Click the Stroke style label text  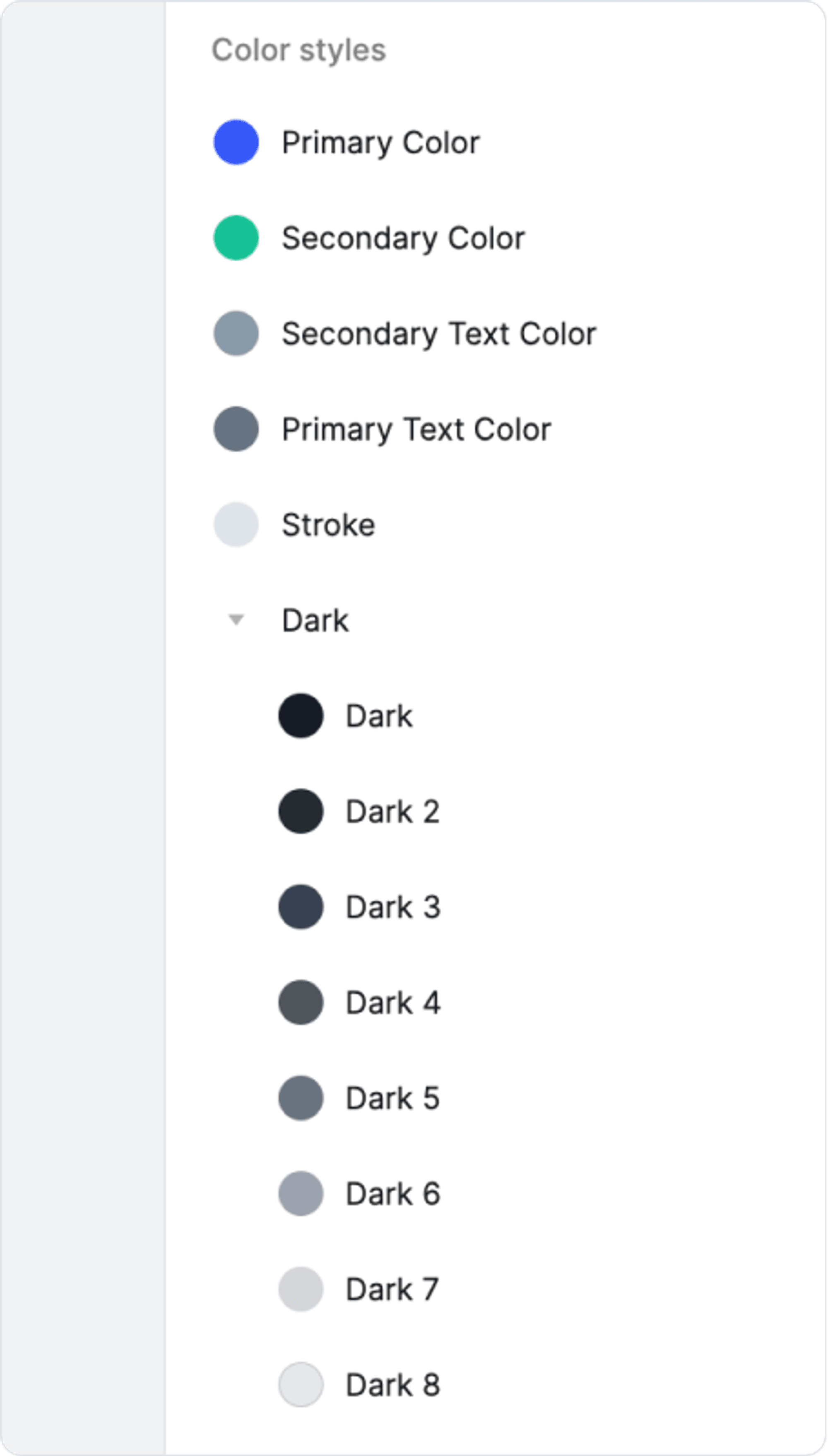(328, 524)
